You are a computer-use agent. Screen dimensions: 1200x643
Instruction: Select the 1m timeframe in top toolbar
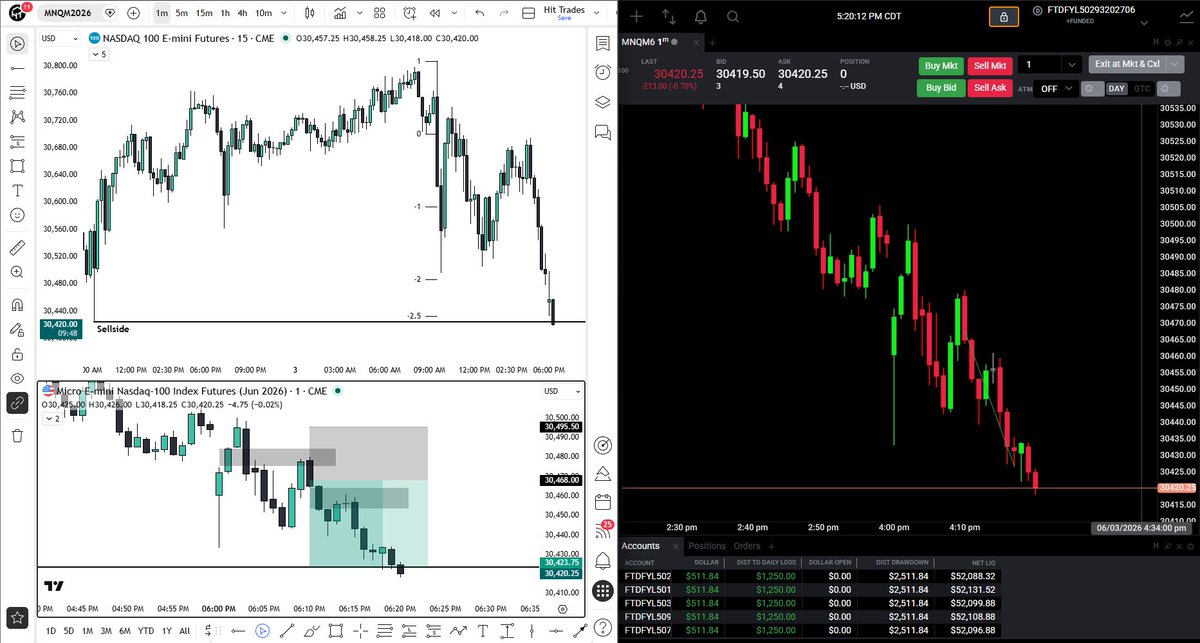[162, 13]
